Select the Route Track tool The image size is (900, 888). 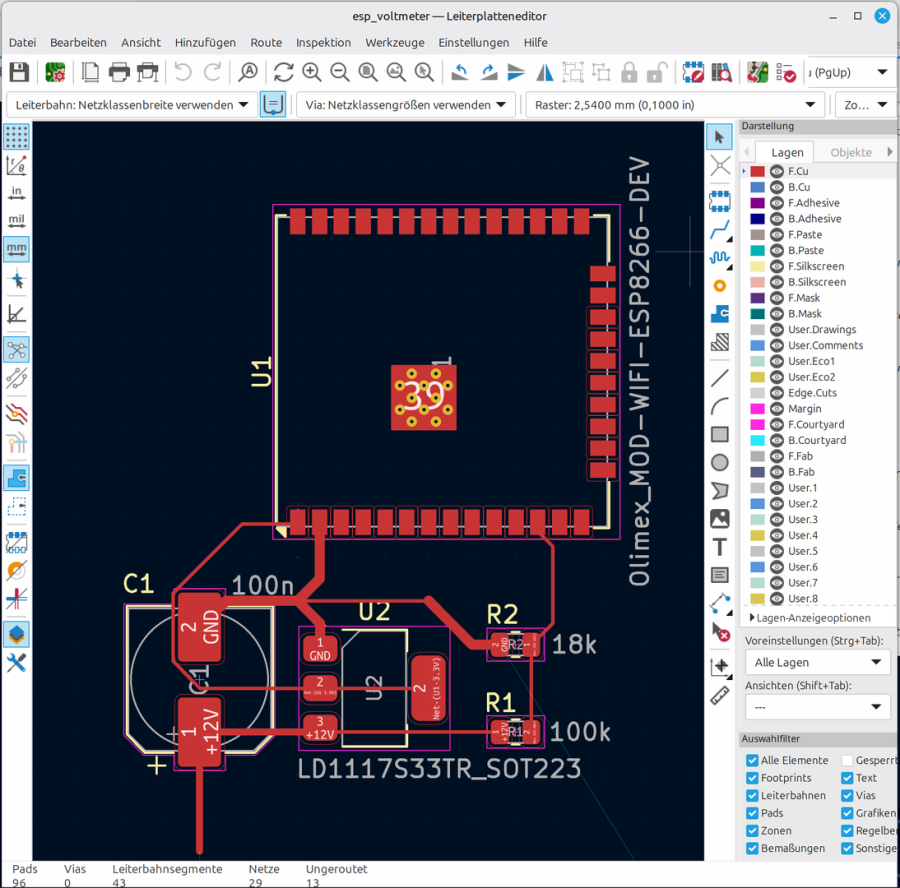[x=719, y=229]
